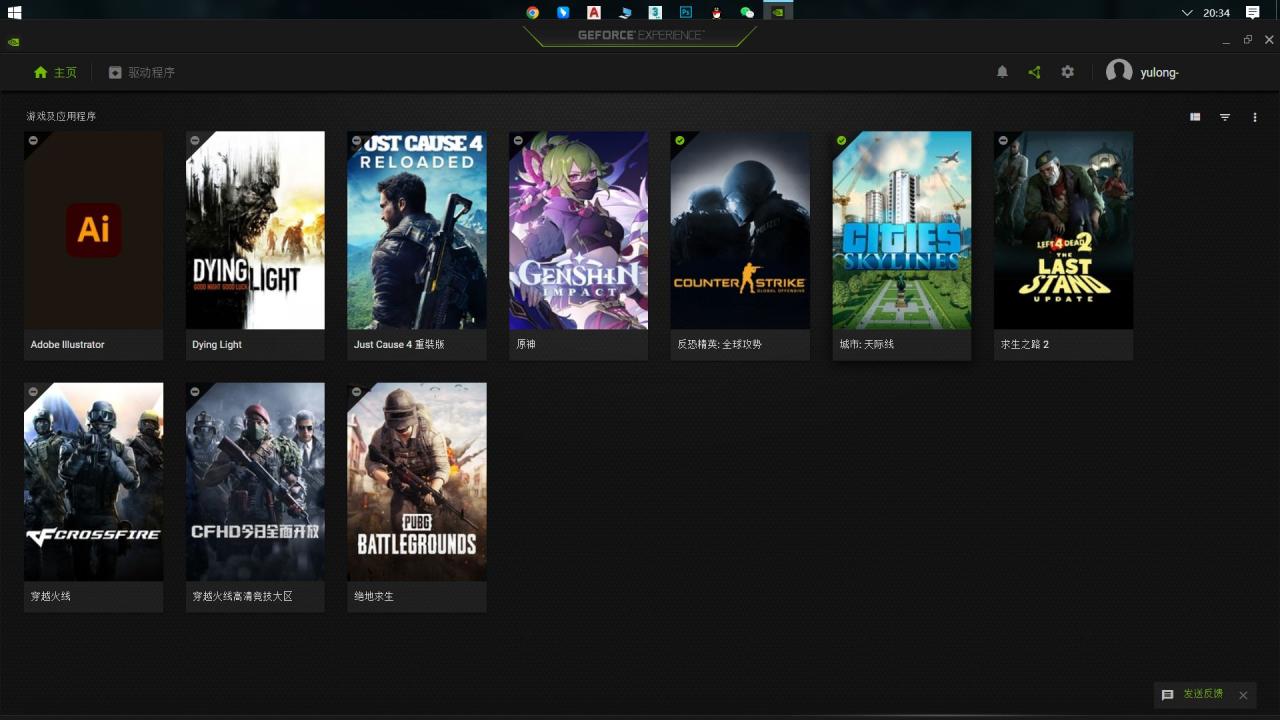
Task: Click the minus status badge on 绝地求生 card
Action: point(356,392)
